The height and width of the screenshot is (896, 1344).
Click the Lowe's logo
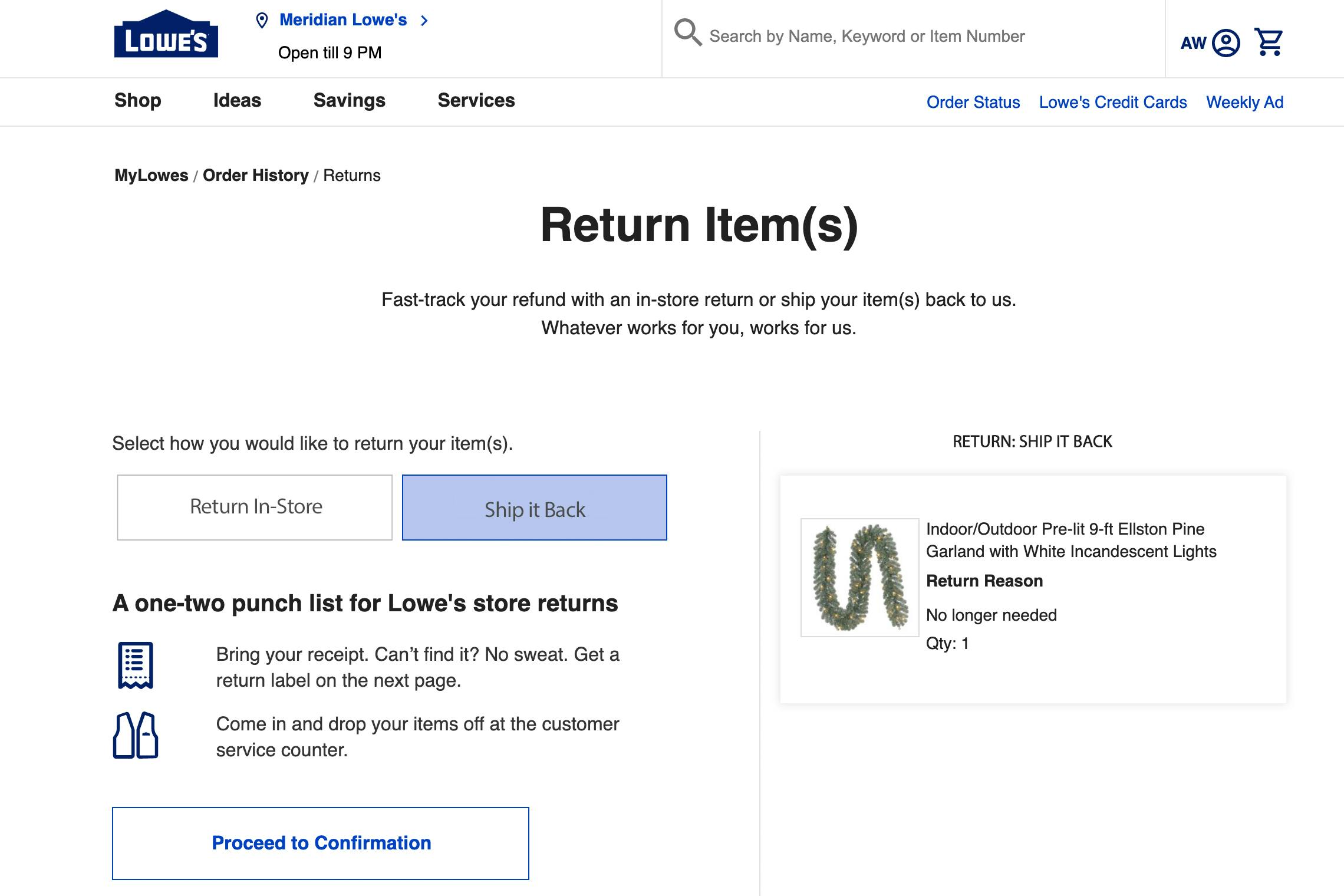click(166, 34)
